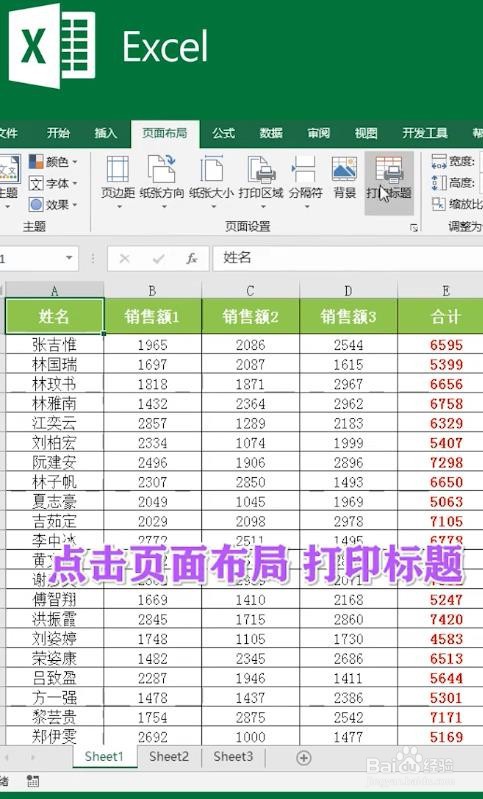Image resolution: width=483 pixels, height=799 pixels.
Task: Click the cell showing 2364
Action: coord(250,404)
